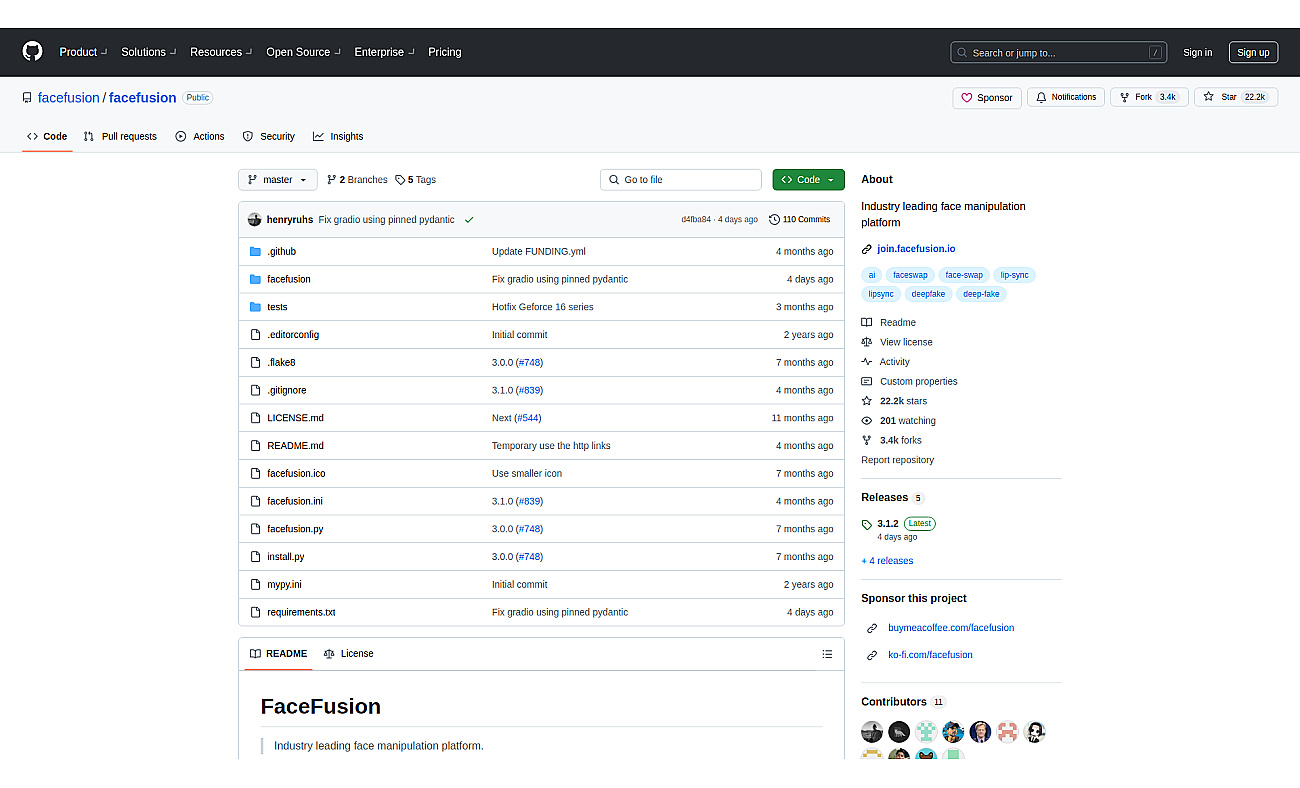Expand the Solutions menu
This screenshot has width=1300, height=788.
(149, 52)
